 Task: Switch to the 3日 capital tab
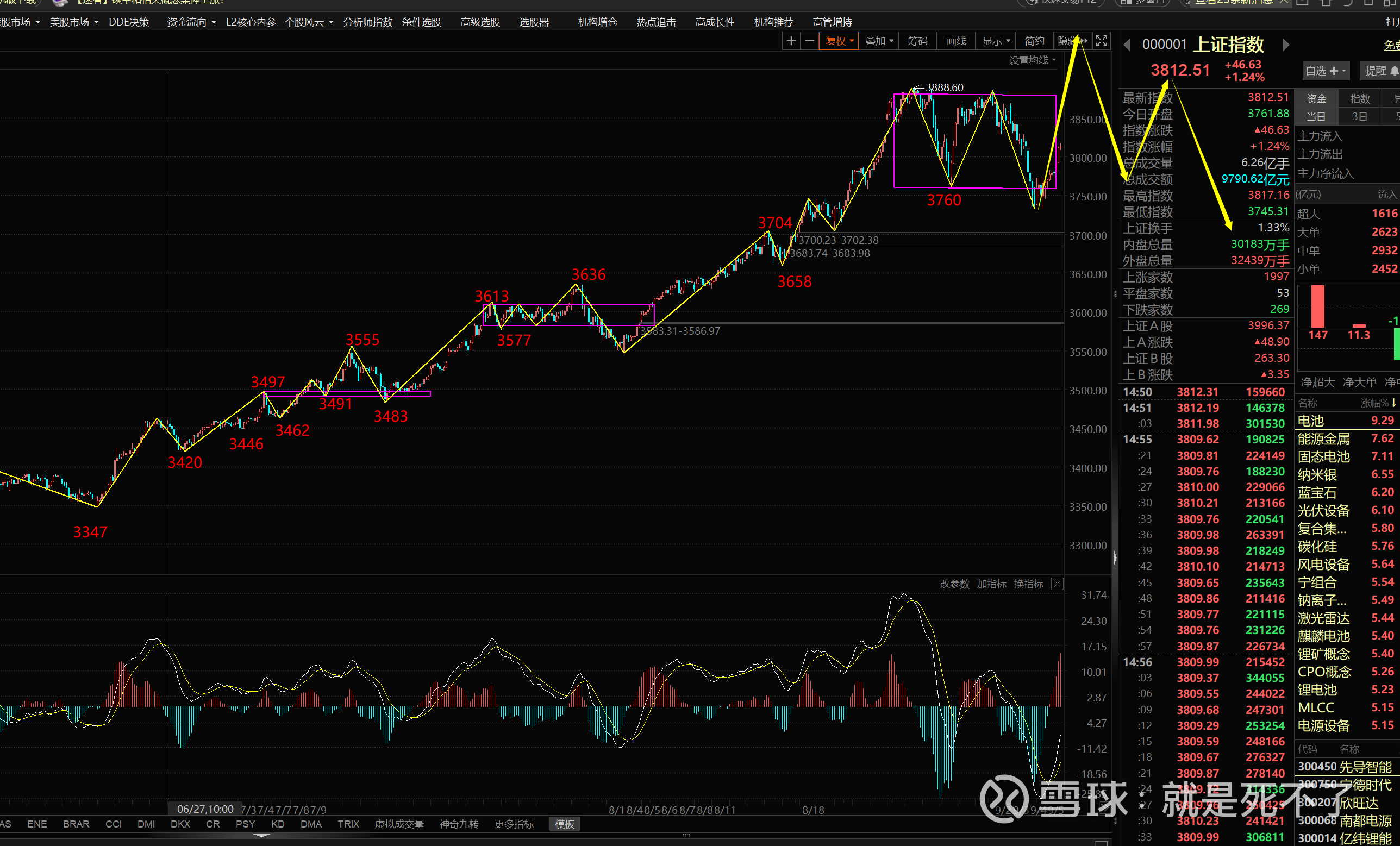pyautogui.click(x=1359, y=117)
